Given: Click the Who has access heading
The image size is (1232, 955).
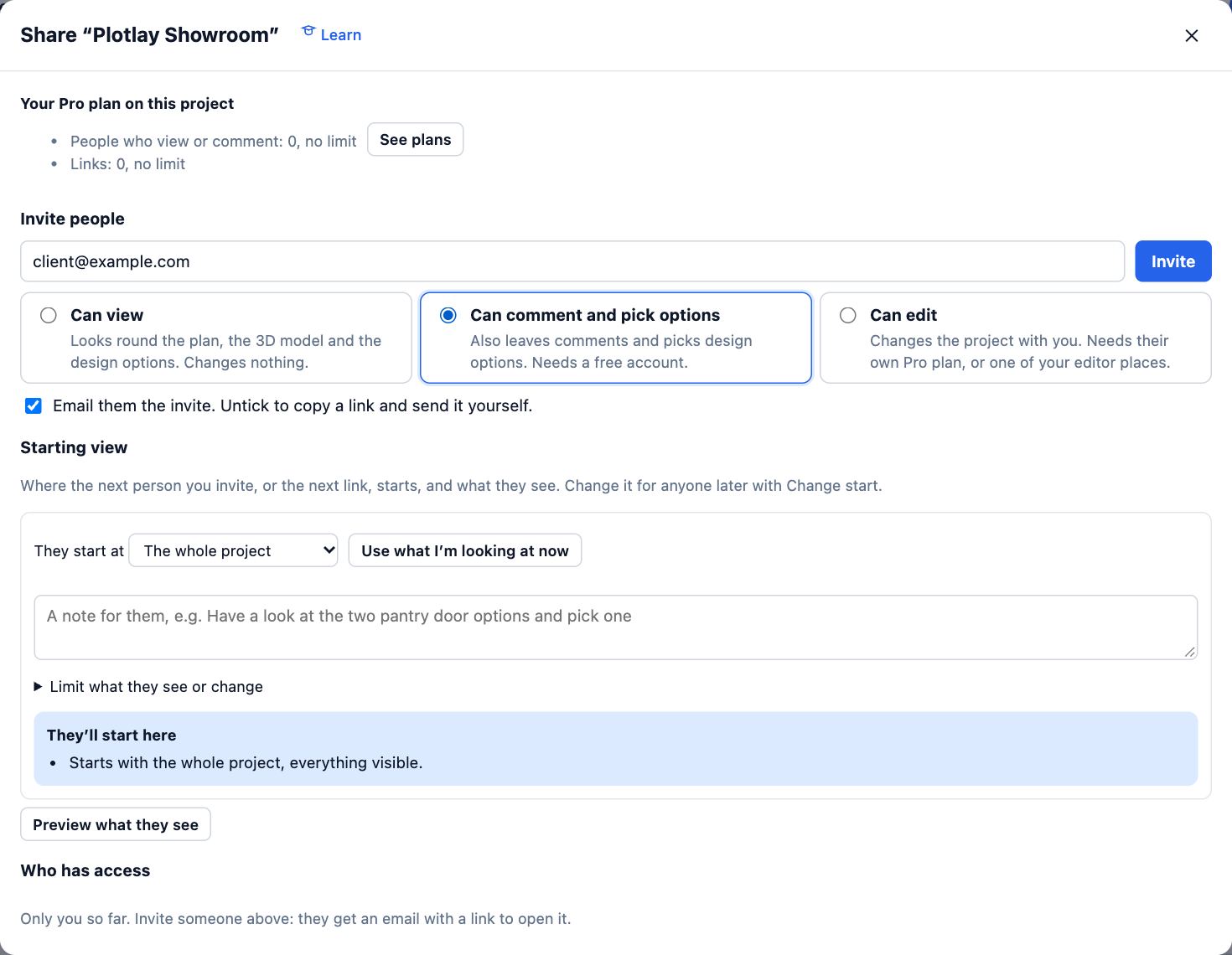Looking at the screenshot, I should [85, 870].
